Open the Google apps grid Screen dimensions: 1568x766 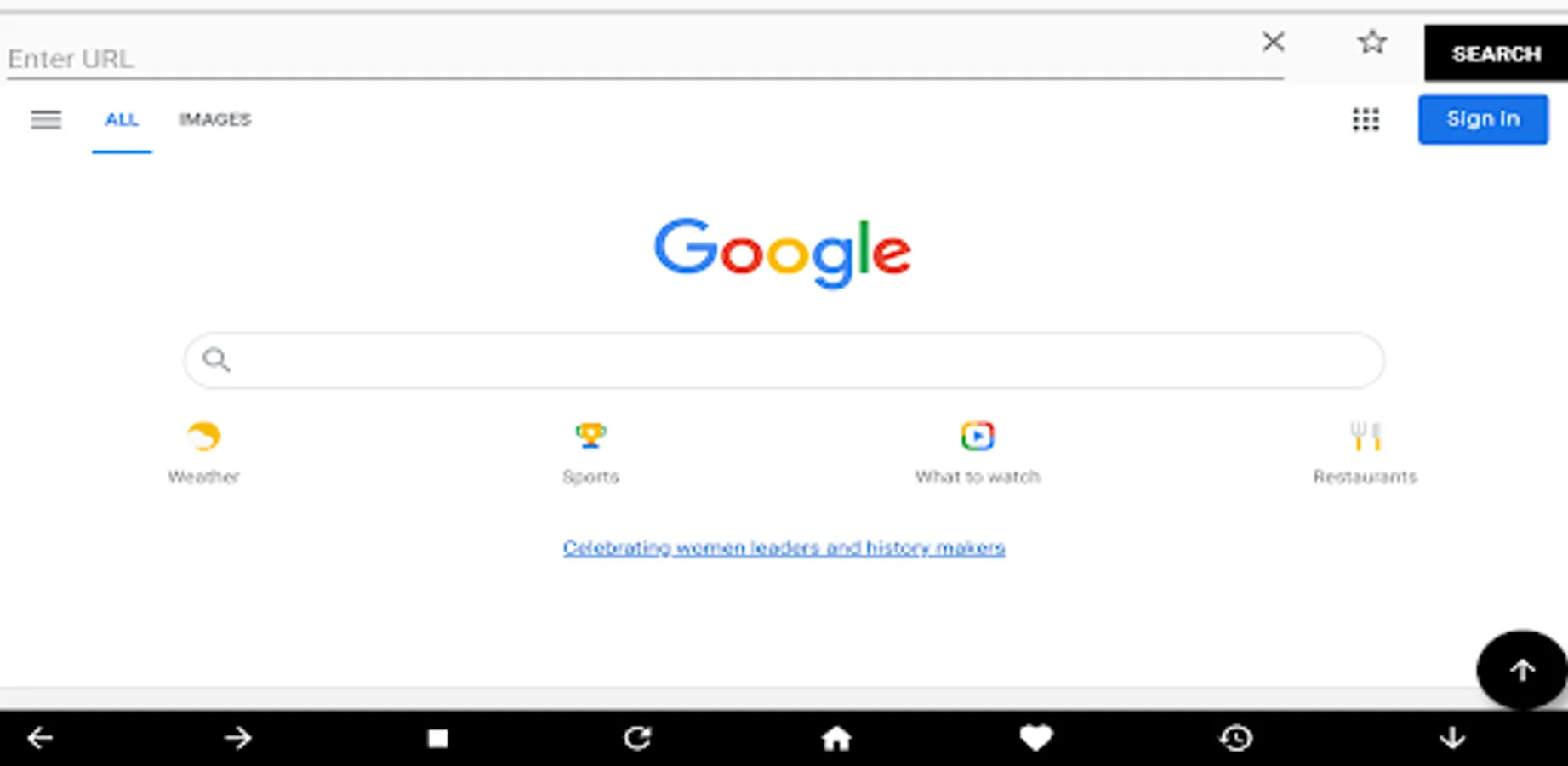(1366, 119)
